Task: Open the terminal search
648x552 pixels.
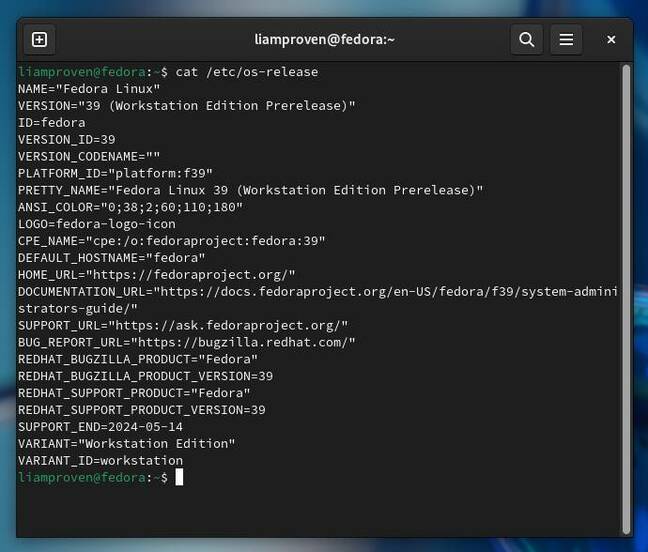Action: tap(526, 40)
